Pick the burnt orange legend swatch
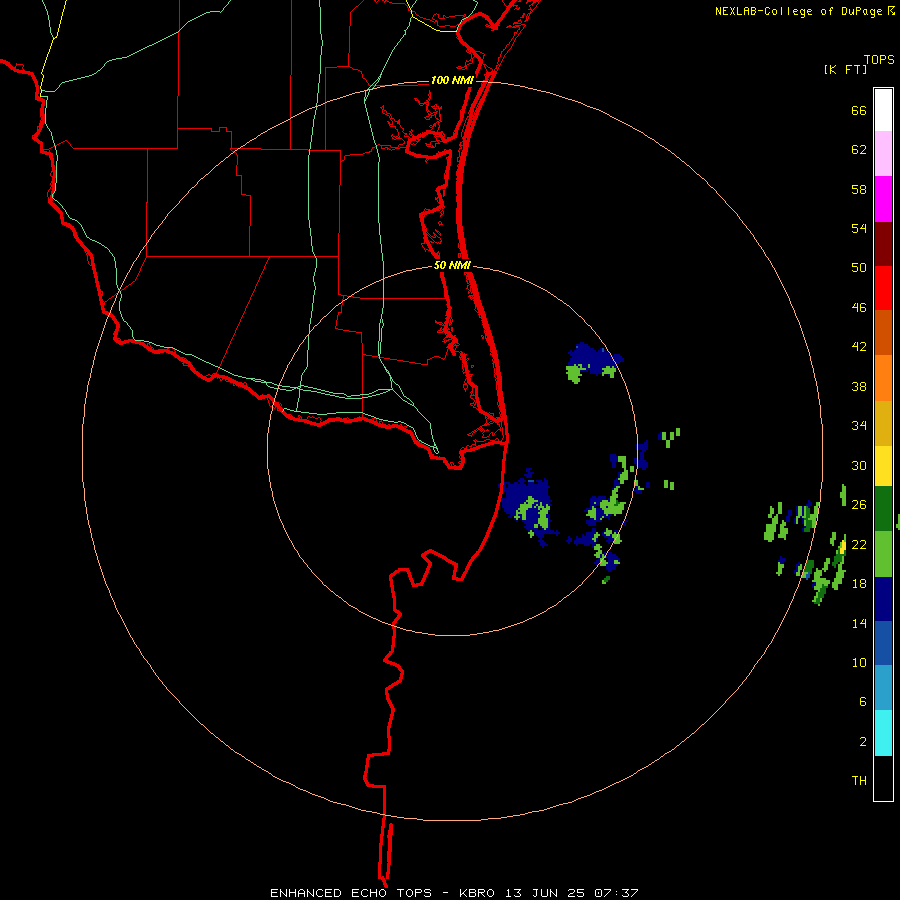 (883, 332)
